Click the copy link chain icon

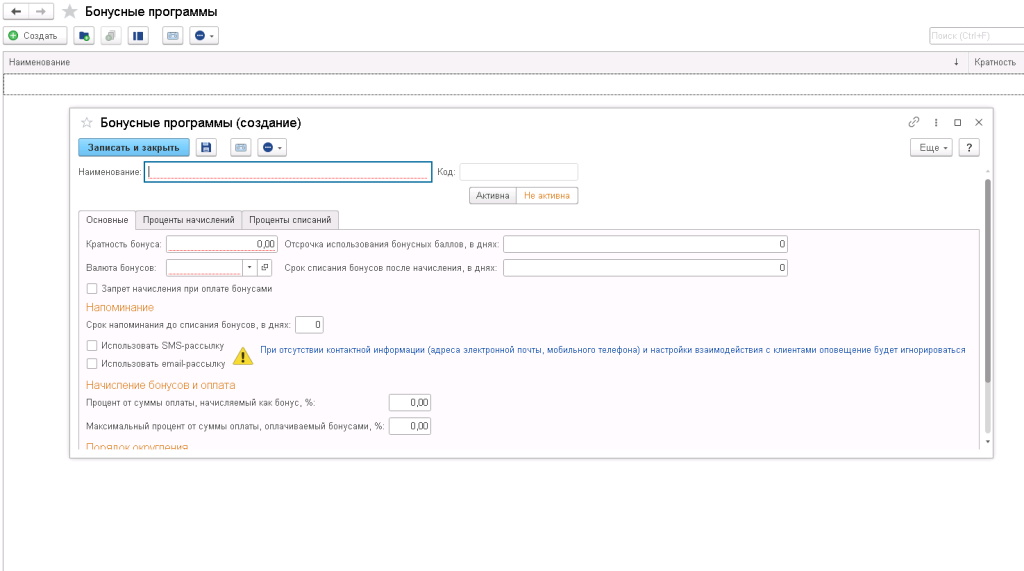point(913,122)
